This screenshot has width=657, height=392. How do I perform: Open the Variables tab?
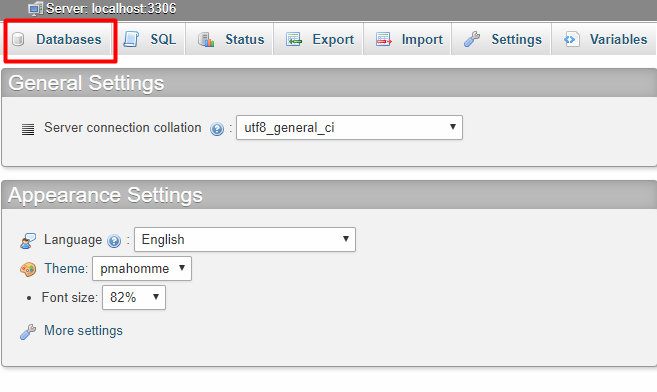[x=605, y=39]
